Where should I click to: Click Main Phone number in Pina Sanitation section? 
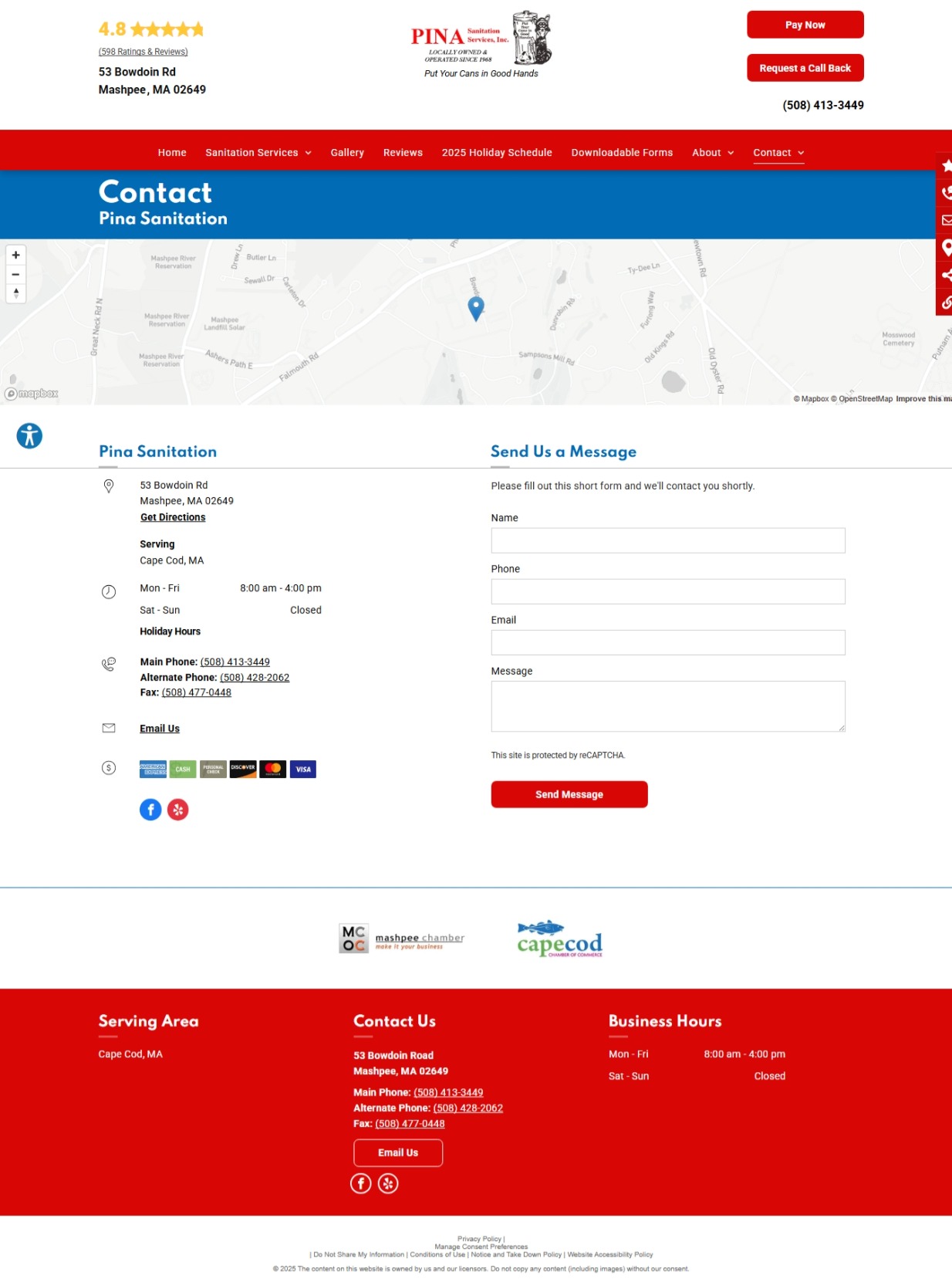coord(235,662)
